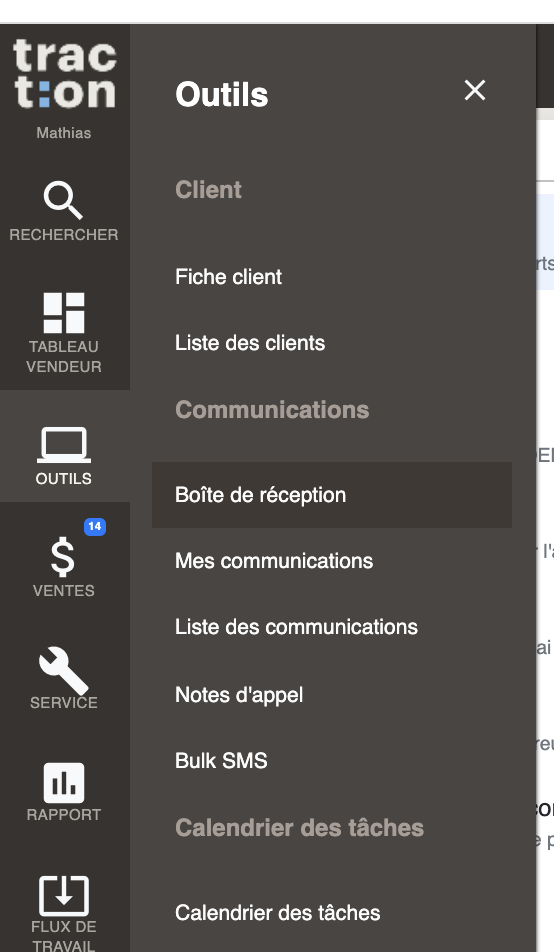Open Flux de Travail download icon
The height and width of the screenshot is (952, 554).
pyautogui.click(x=64, y=896)
